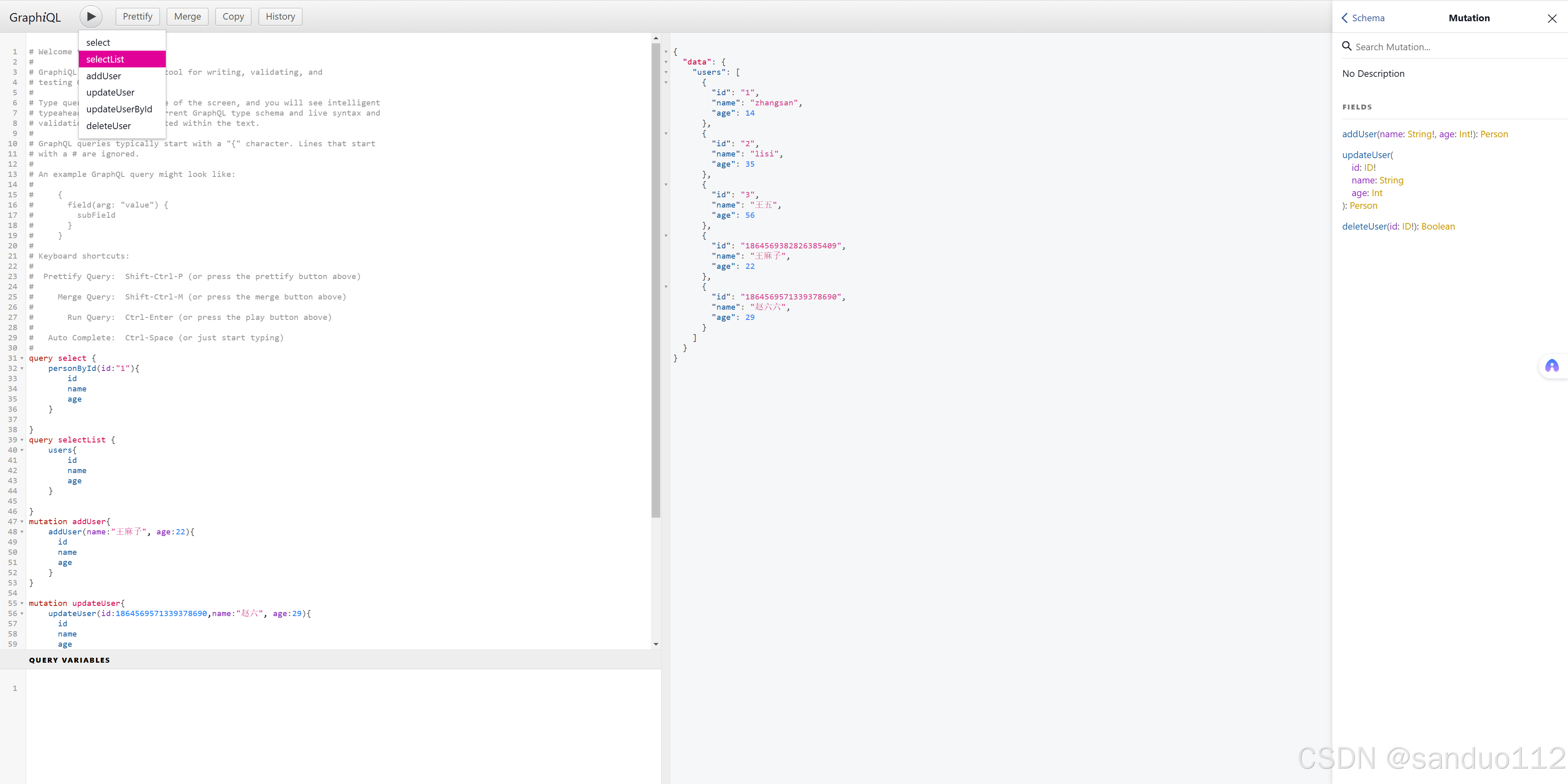This screenshot has height=784, width=1568.
Task: Collapse the "data" object fold arrow in results
Action: tap(666, 62)
